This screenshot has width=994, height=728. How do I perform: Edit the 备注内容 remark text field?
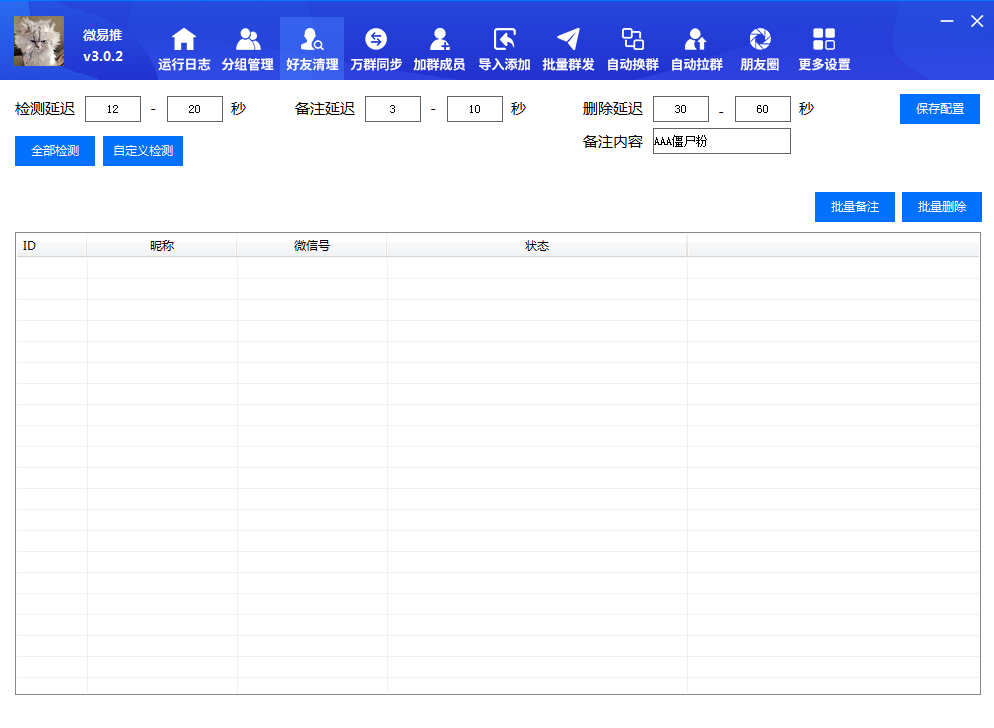720,141
